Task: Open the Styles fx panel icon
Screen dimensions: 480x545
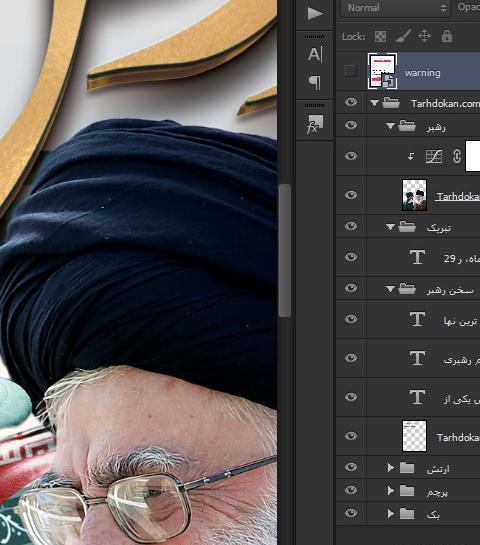Action: click(x=315, y=124)
